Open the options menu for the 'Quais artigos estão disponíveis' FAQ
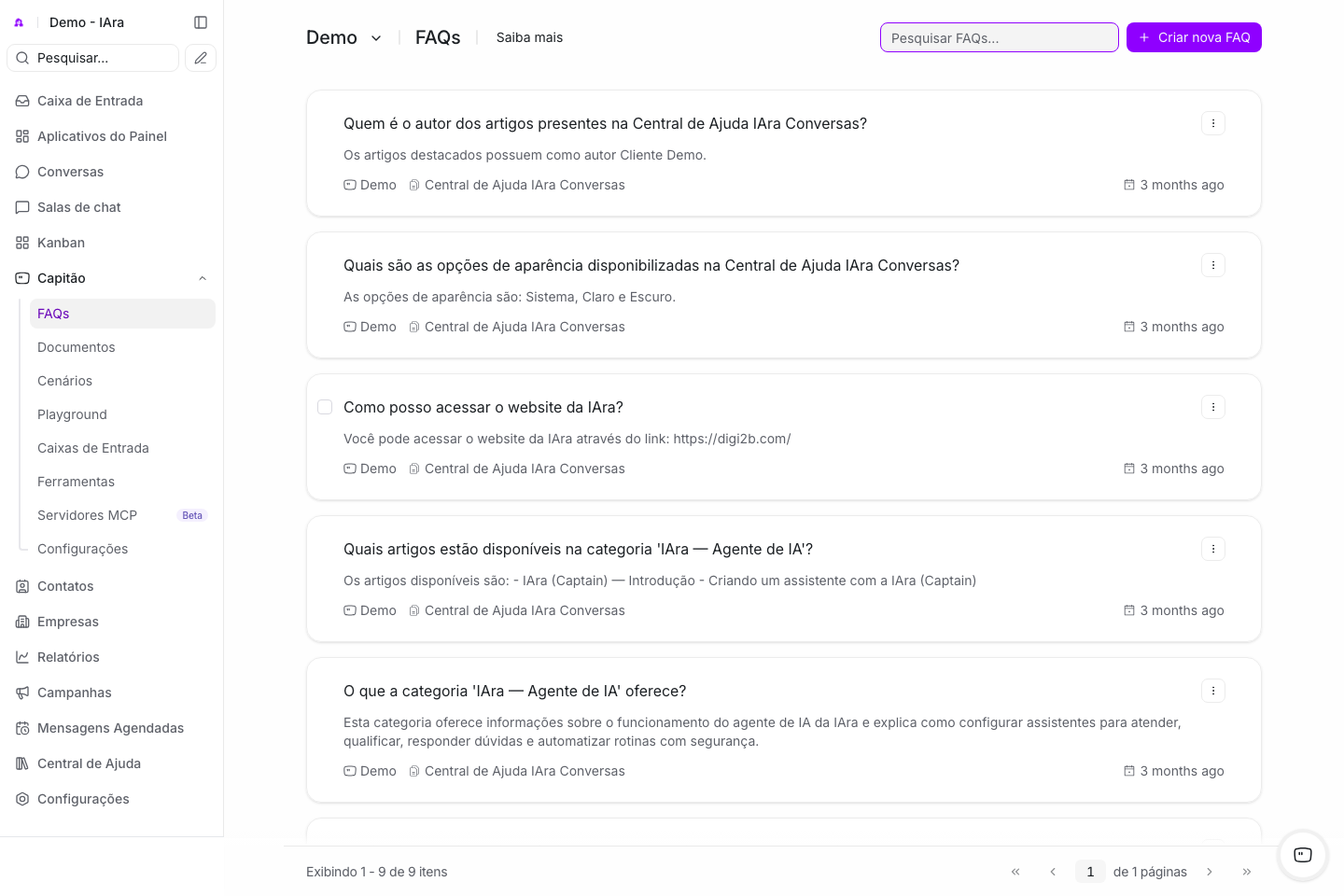Viewport: 1344px width, 896px height. [1213, 549]
